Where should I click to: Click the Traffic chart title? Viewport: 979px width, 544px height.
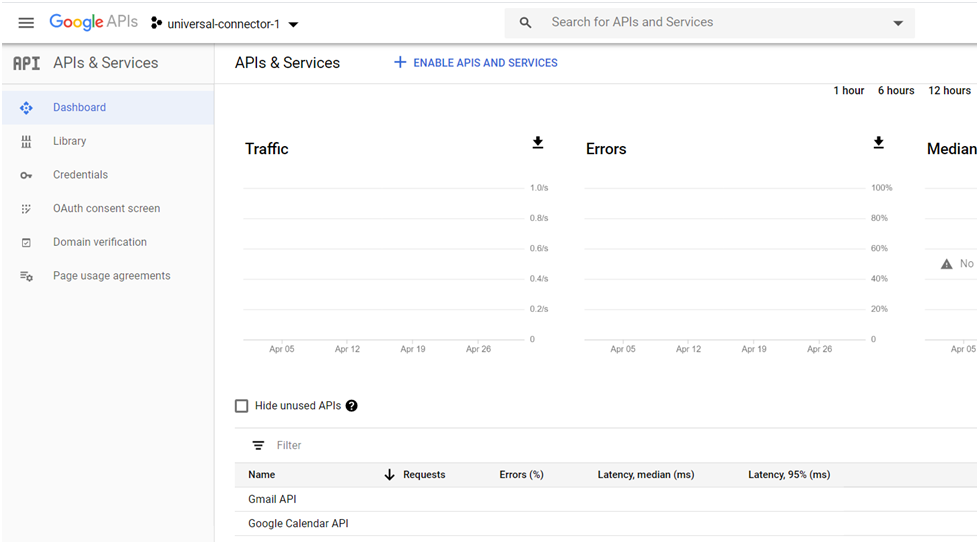click(x=267, y=149)
